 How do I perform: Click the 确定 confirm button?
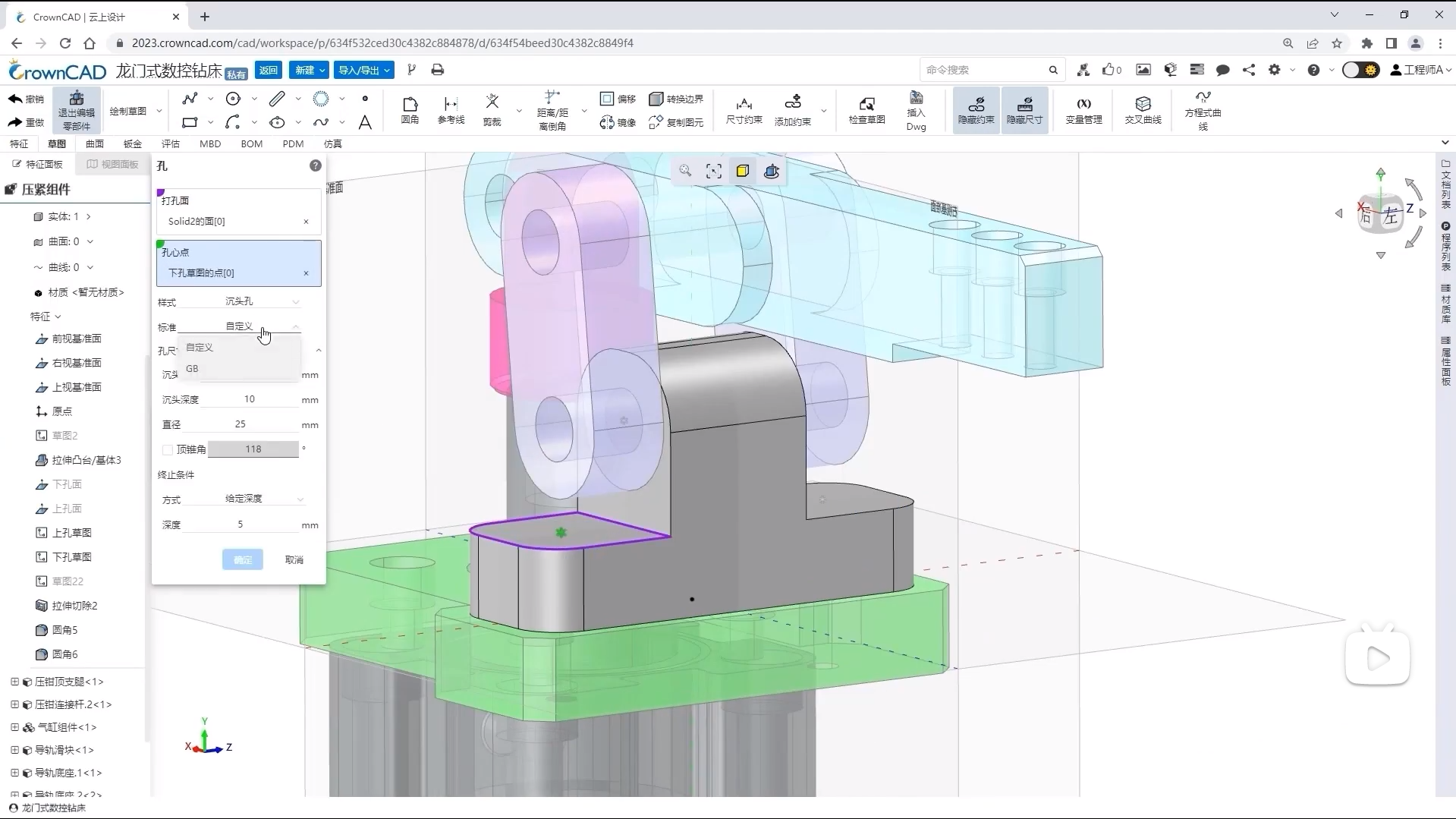pos(243,560)
